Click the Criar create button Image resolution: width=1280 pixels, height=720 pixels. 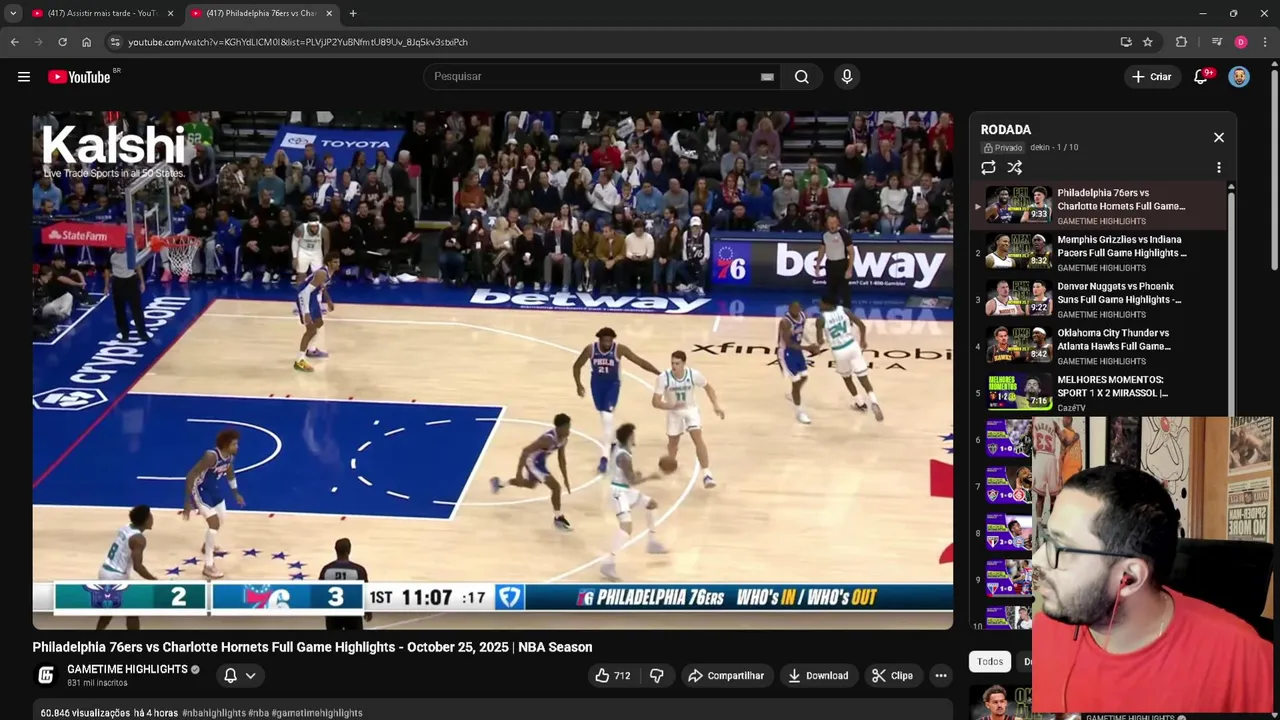coord(1151,77)
